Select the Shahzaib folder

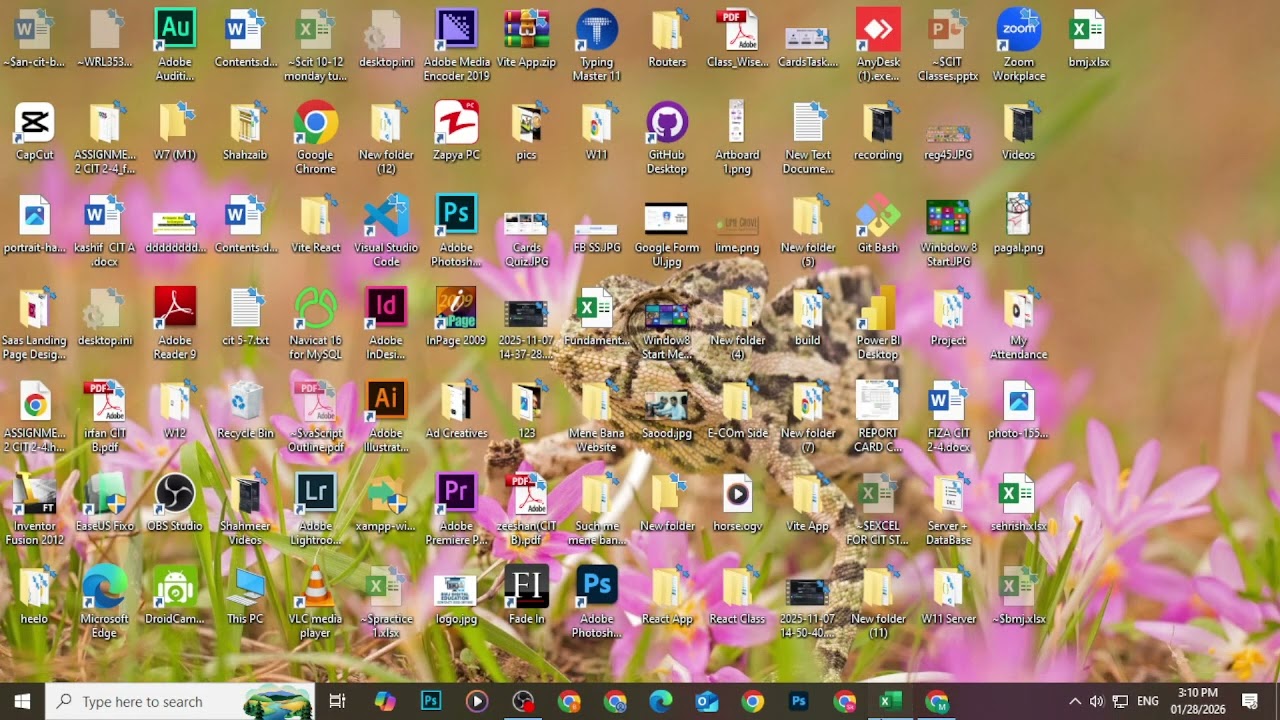coord(245,132)
